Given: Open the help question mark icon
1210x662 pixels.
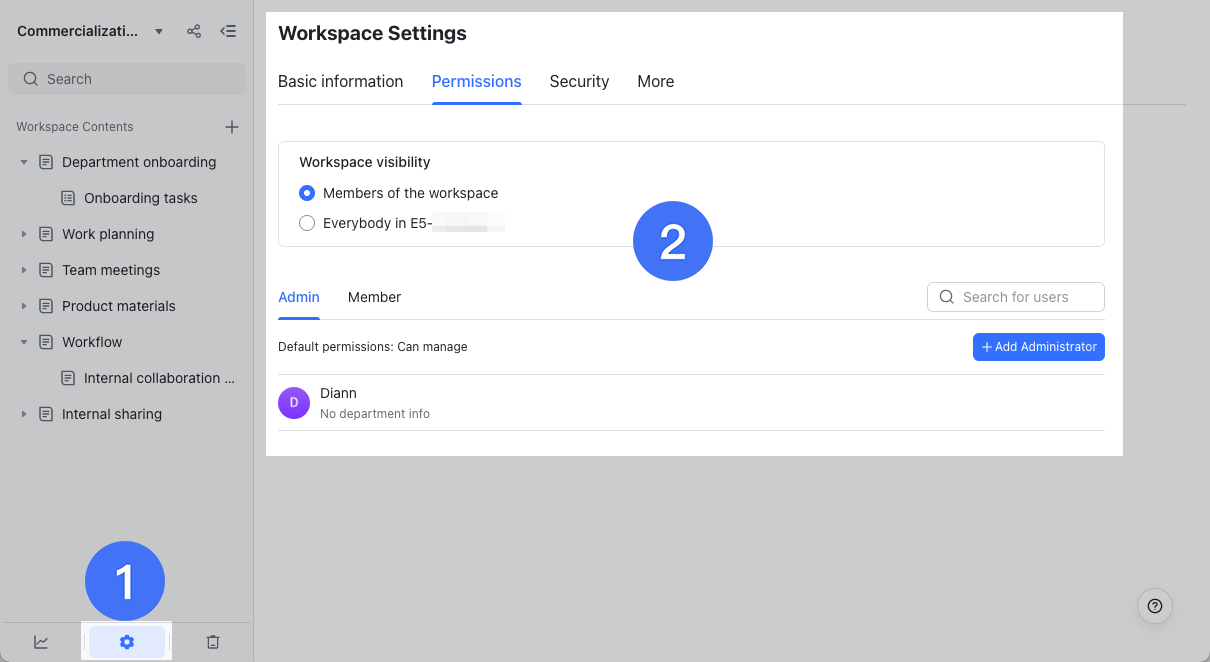Looking at the screenshot, I should (x=1154, y=606).
